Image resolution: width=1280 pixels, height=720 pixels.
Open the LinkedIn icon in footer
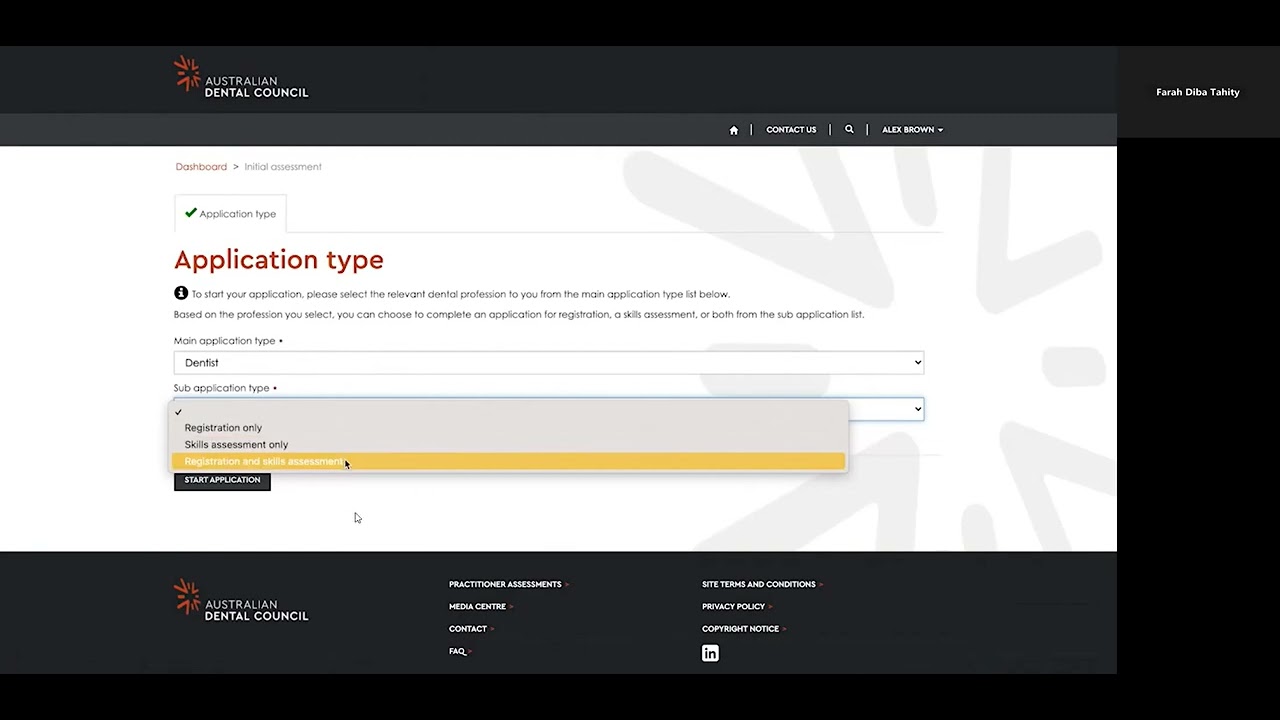710,653
